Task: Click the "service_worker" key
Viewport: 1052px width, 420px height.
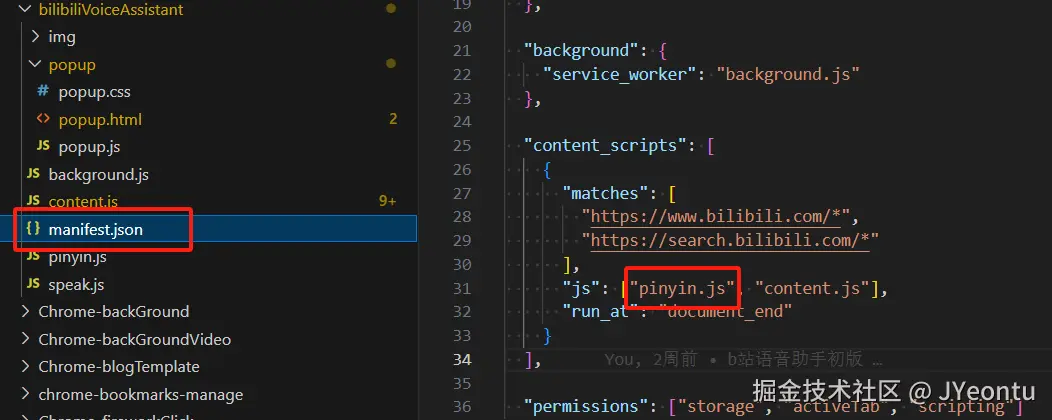Action: (x=621, y=74)
